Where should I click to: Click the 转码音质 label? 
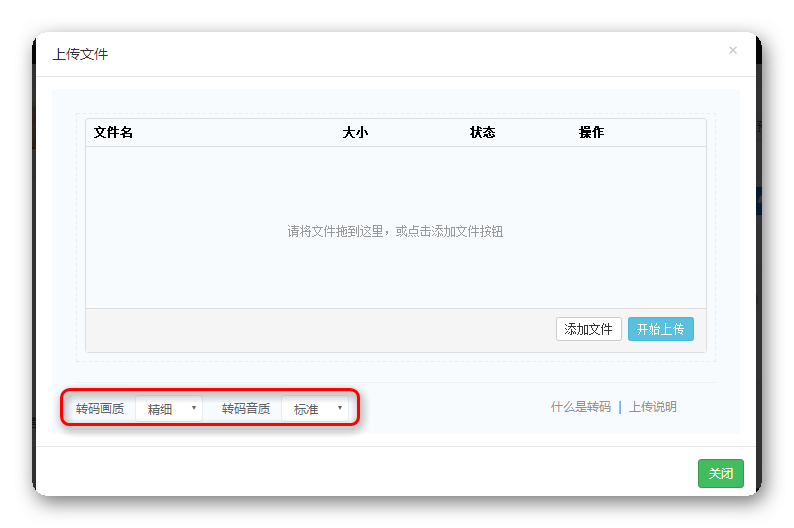pyautogui.click(x=246, y=409)
